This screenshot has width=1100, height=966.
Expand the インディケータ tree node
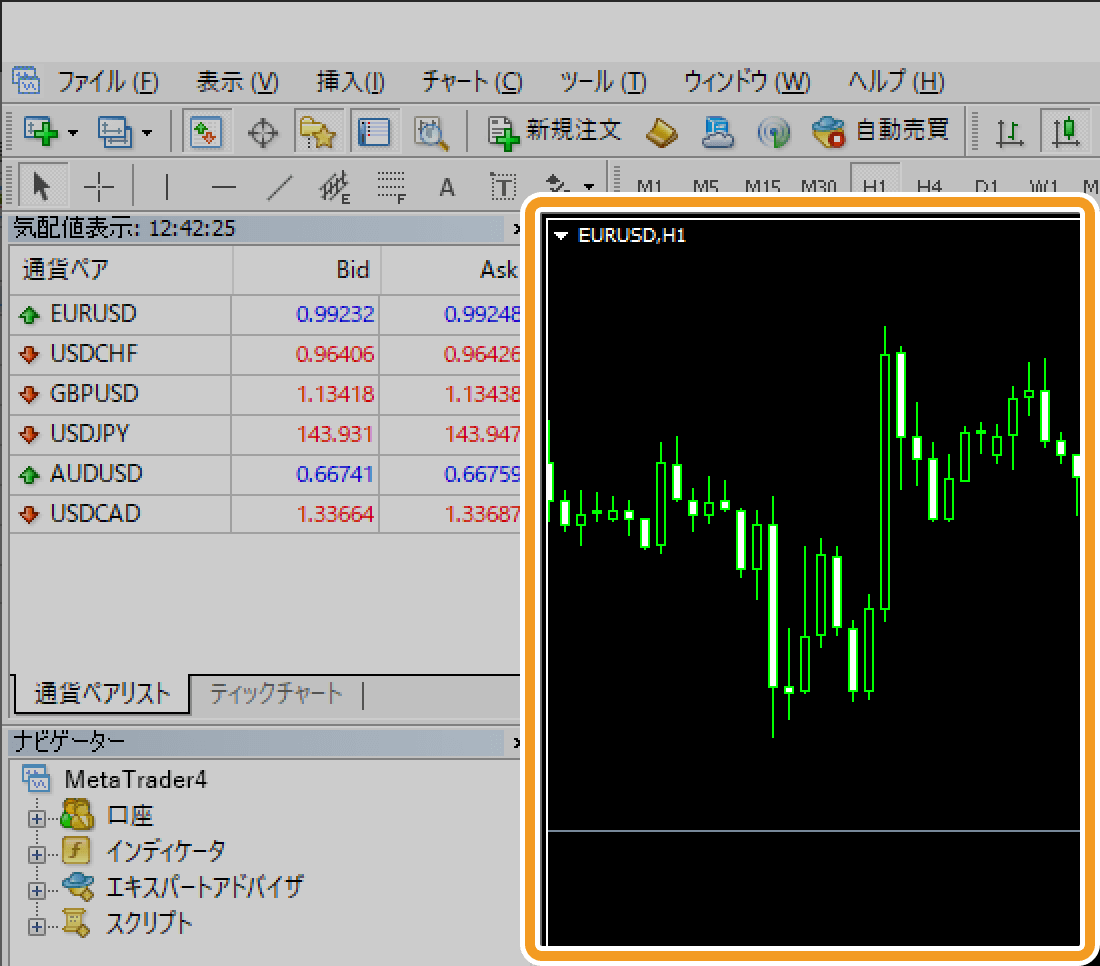[x=37, y=854]
